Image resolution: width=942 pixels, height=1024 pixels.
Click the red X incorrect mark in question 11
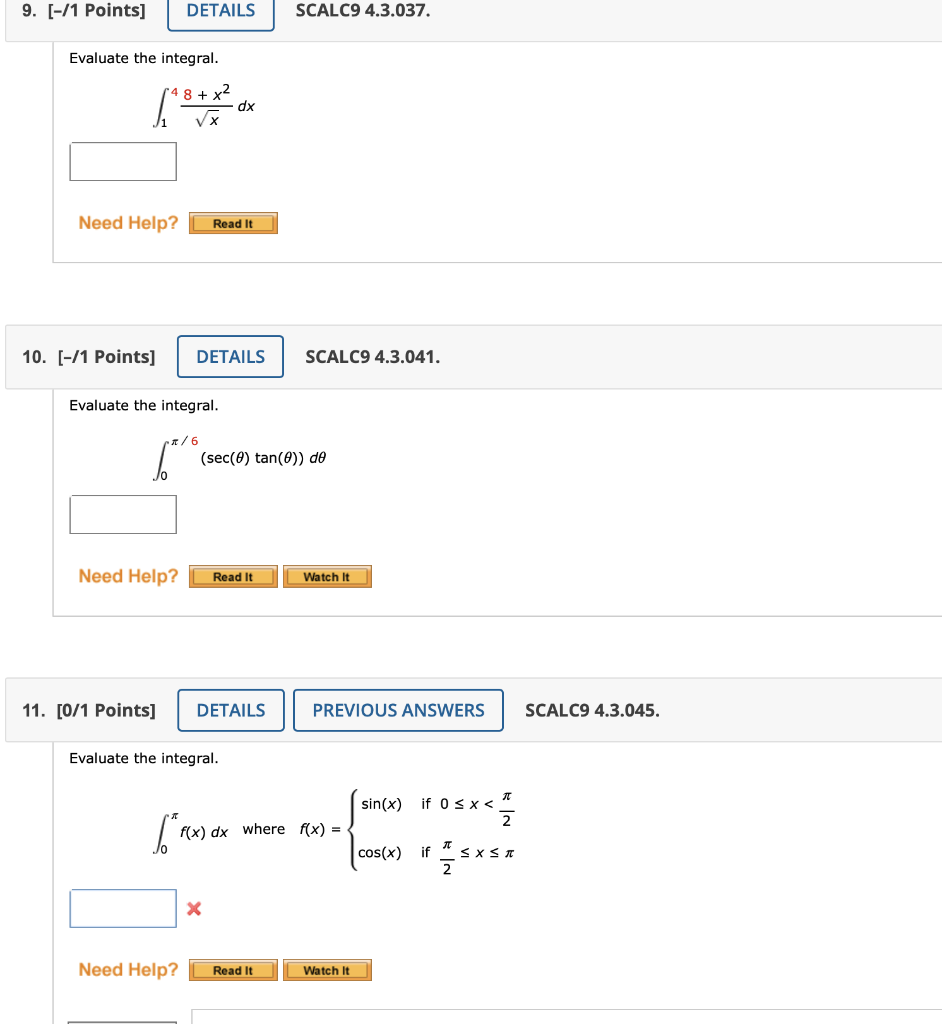pos(194,908)
